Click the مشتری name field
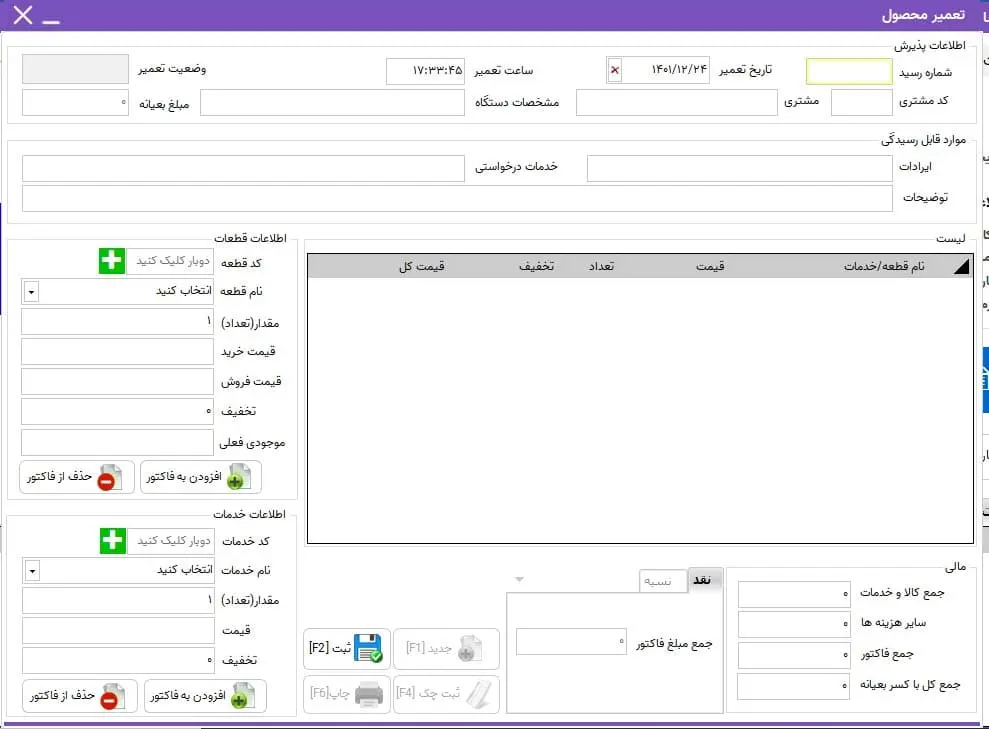The width and height of the screenshot is (989, 729). [676, 102]
